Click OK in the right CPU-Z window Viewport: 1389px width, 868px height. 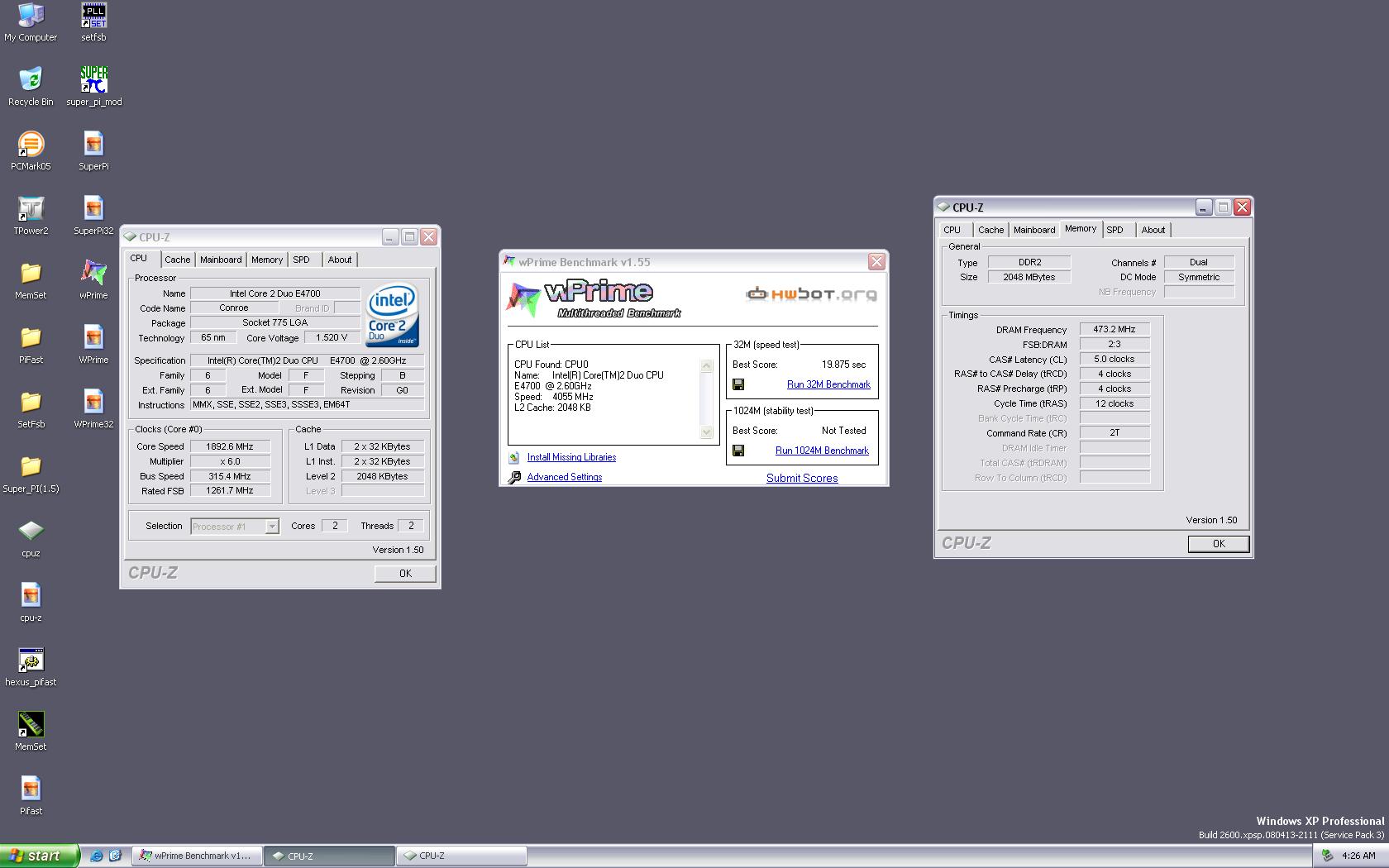coord(1219,544)
